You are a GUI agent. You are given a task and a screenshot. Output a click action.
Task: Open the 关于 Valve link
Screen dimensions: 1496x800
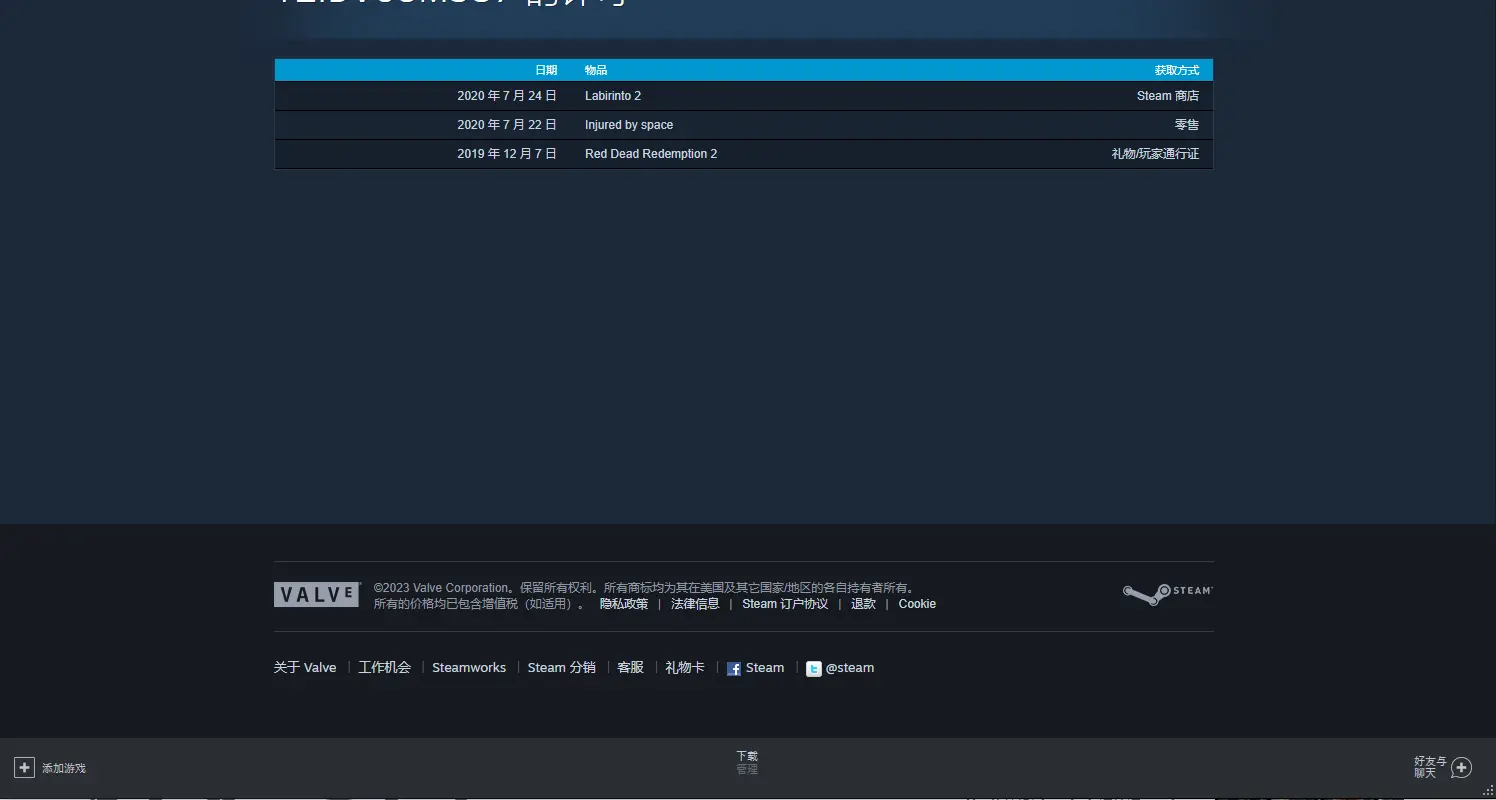point(305,668)
